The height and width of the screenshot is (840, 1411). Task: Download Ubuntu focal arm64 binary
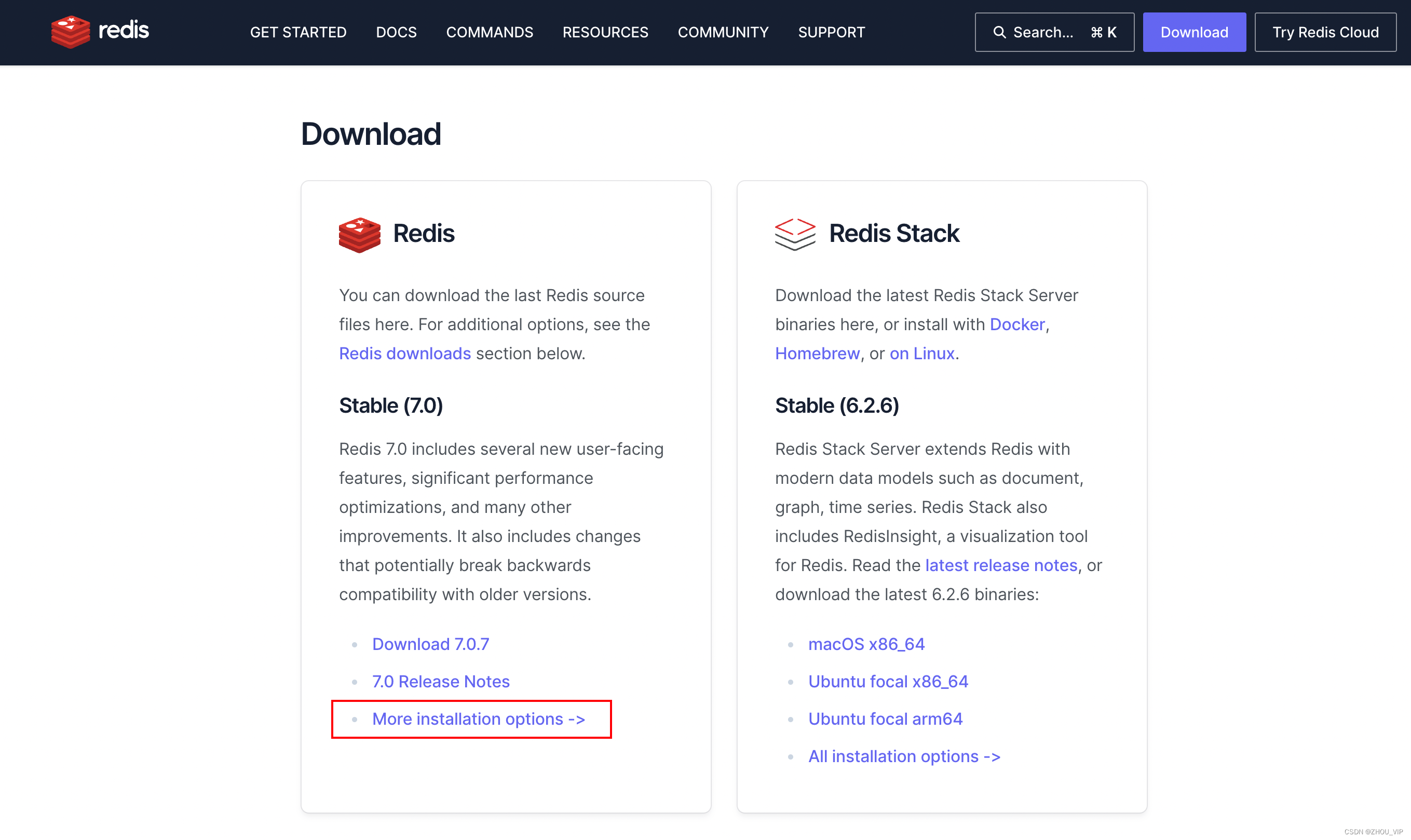[x=885, y=719]
